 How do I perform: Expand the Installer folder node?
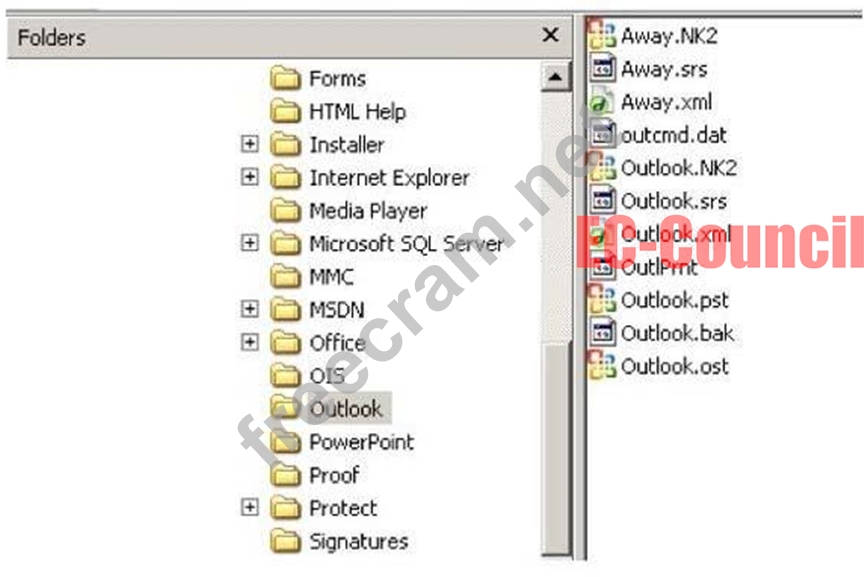250,144
